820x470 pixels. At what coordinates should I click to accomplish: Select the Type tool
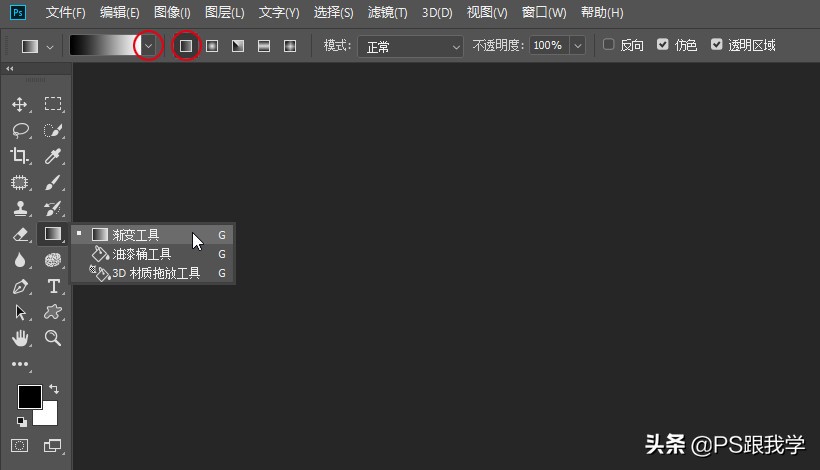point(53,286)
